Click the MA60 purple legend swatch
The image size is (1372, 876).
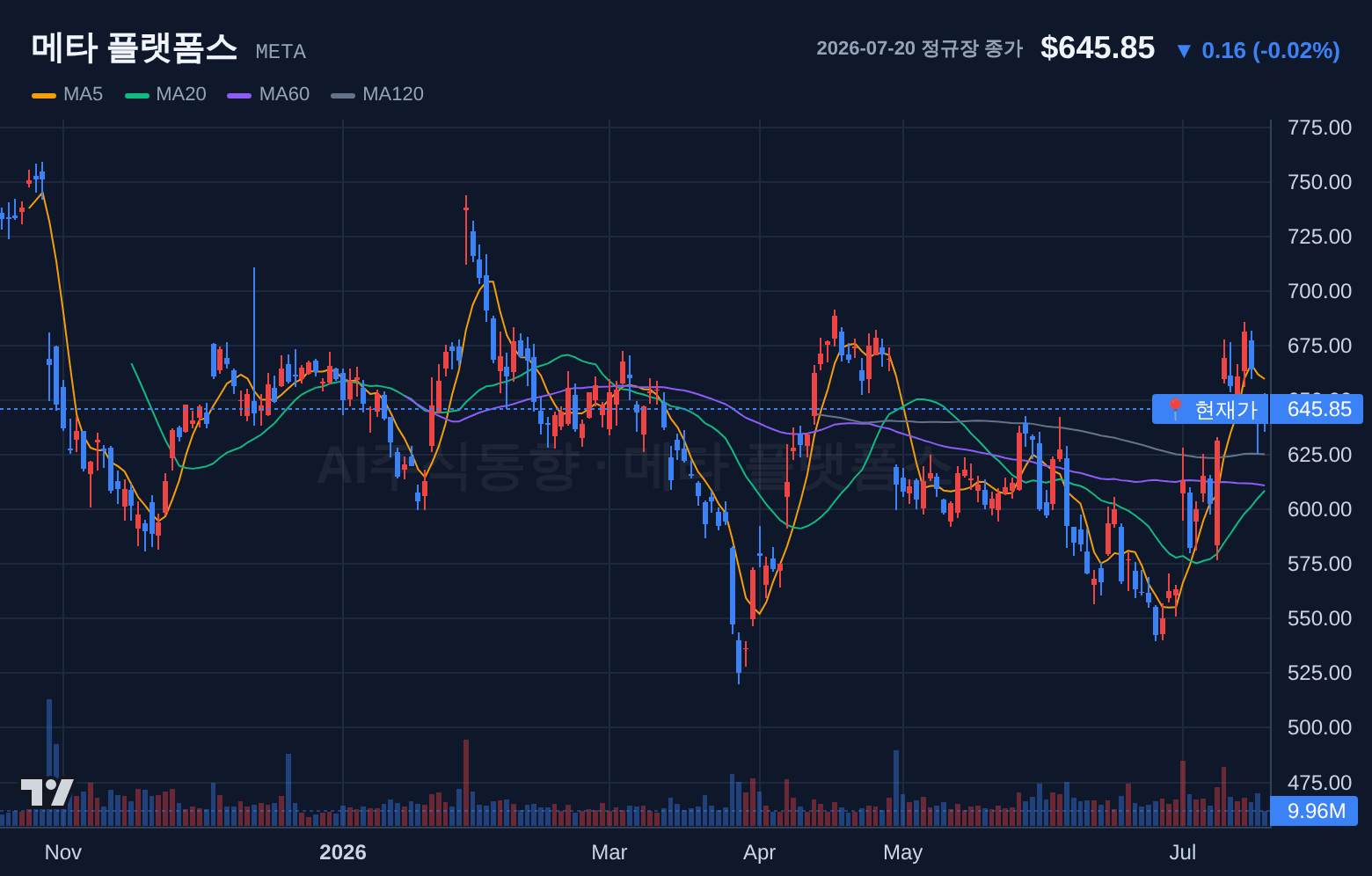239,95
